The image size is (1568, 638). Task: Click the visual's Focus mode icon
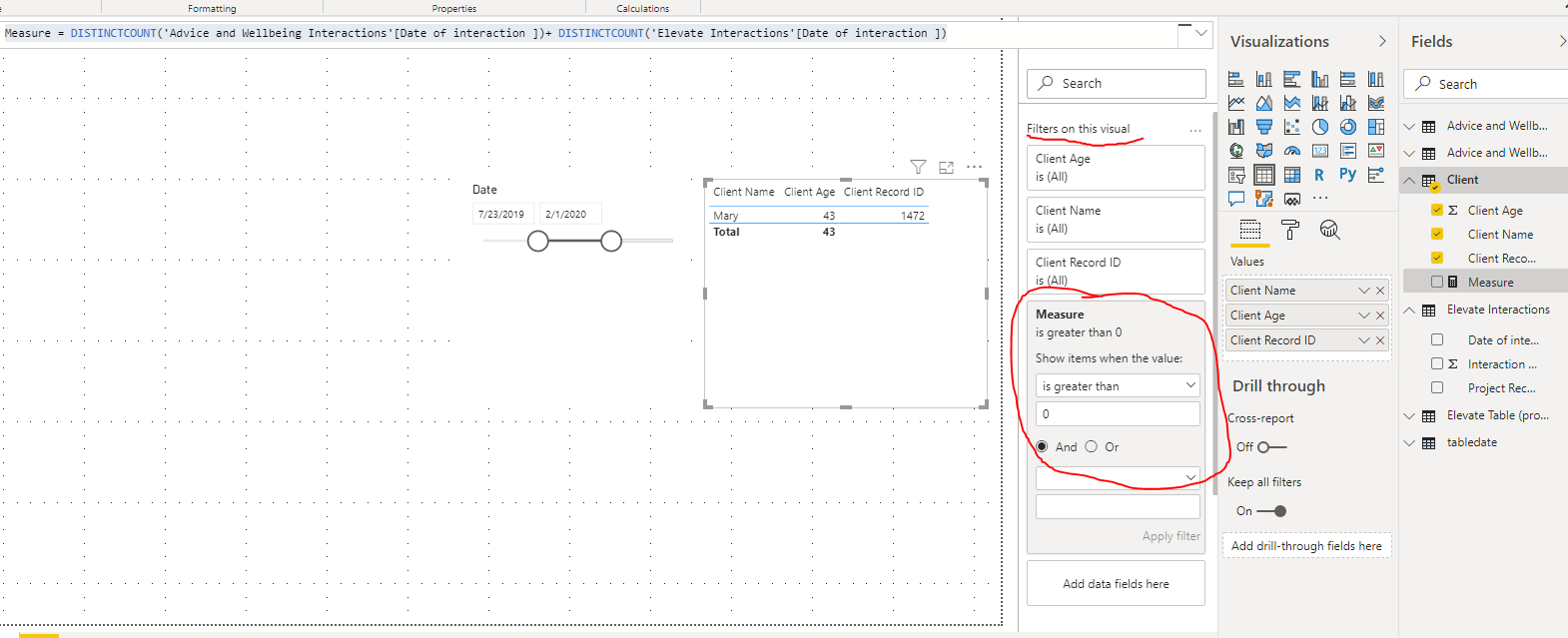coord(946,167)
